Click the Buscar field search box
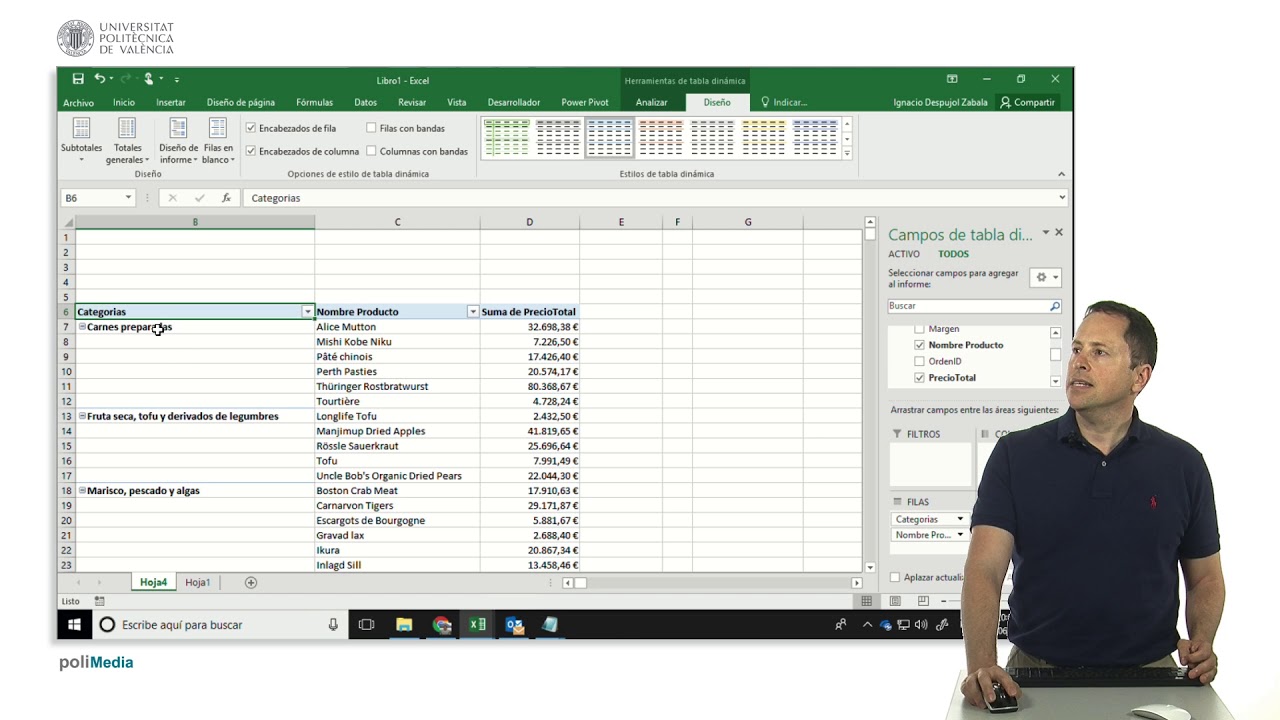Screen dimensions: 1280x720 tap(967, 306)
